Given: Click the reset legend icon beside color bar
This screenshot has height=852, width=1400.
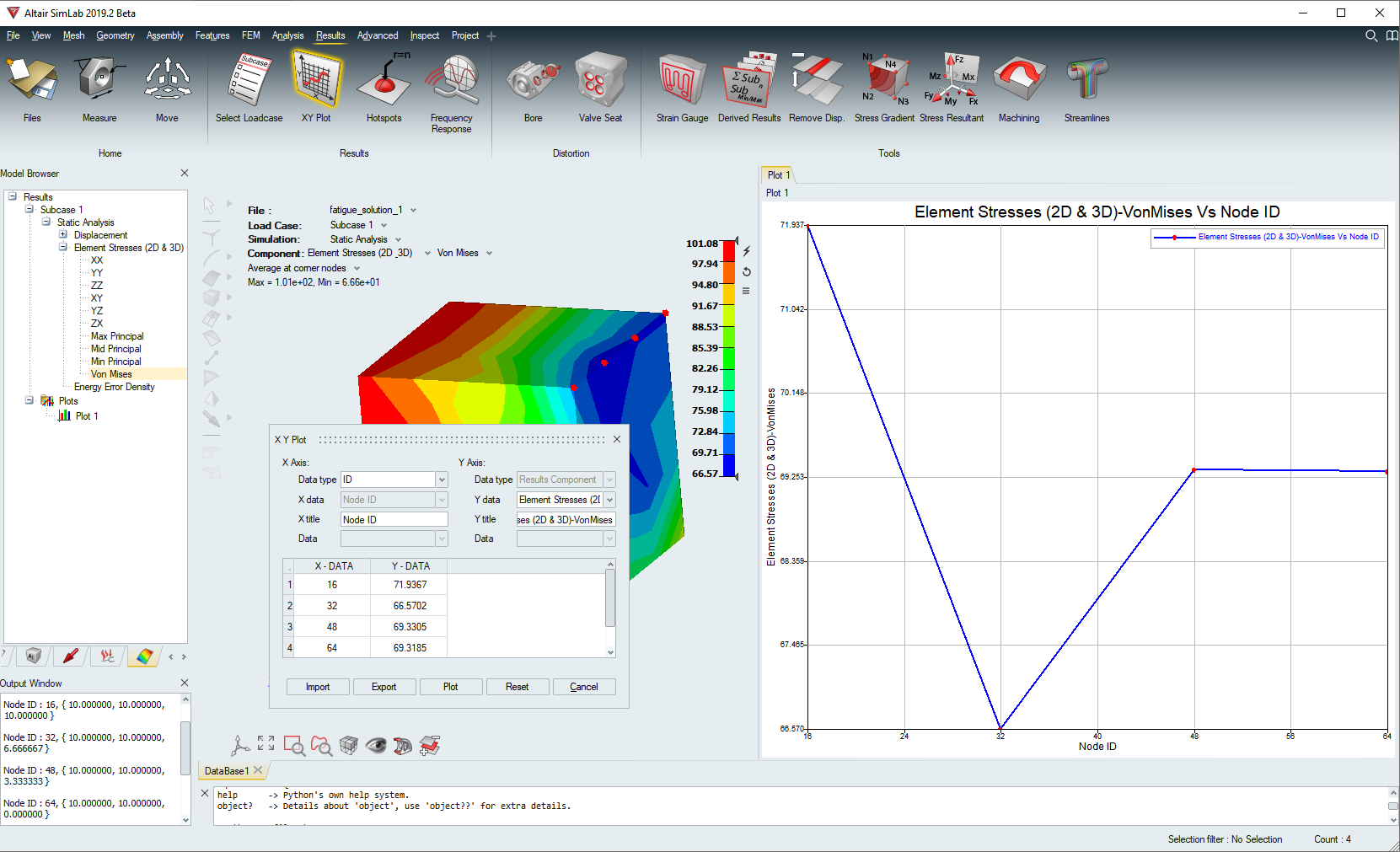Looking at the screenshot, I should coord(747,272).
